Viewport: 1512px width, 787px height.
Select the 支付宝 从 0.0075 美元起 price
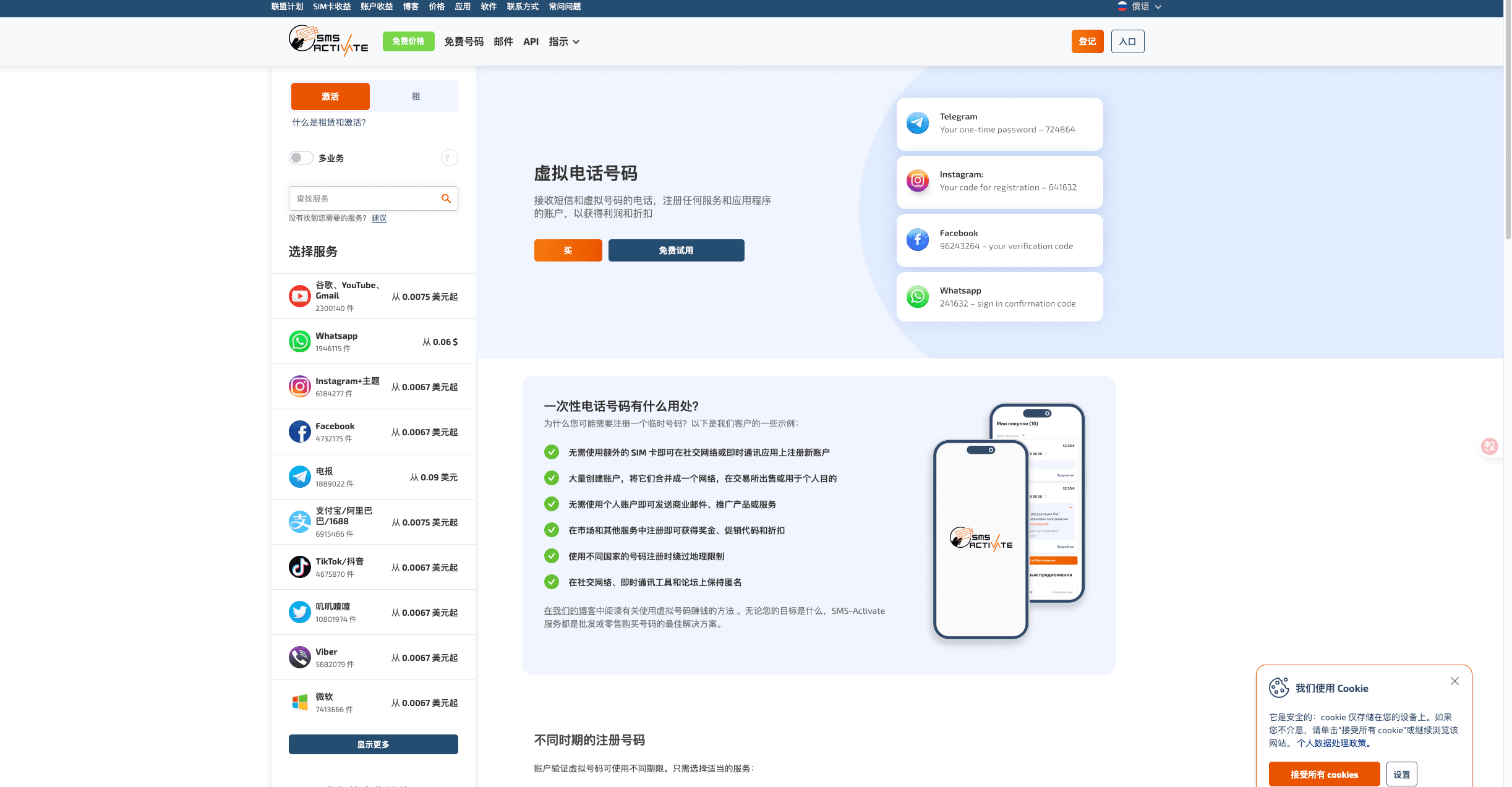(424, 522)
